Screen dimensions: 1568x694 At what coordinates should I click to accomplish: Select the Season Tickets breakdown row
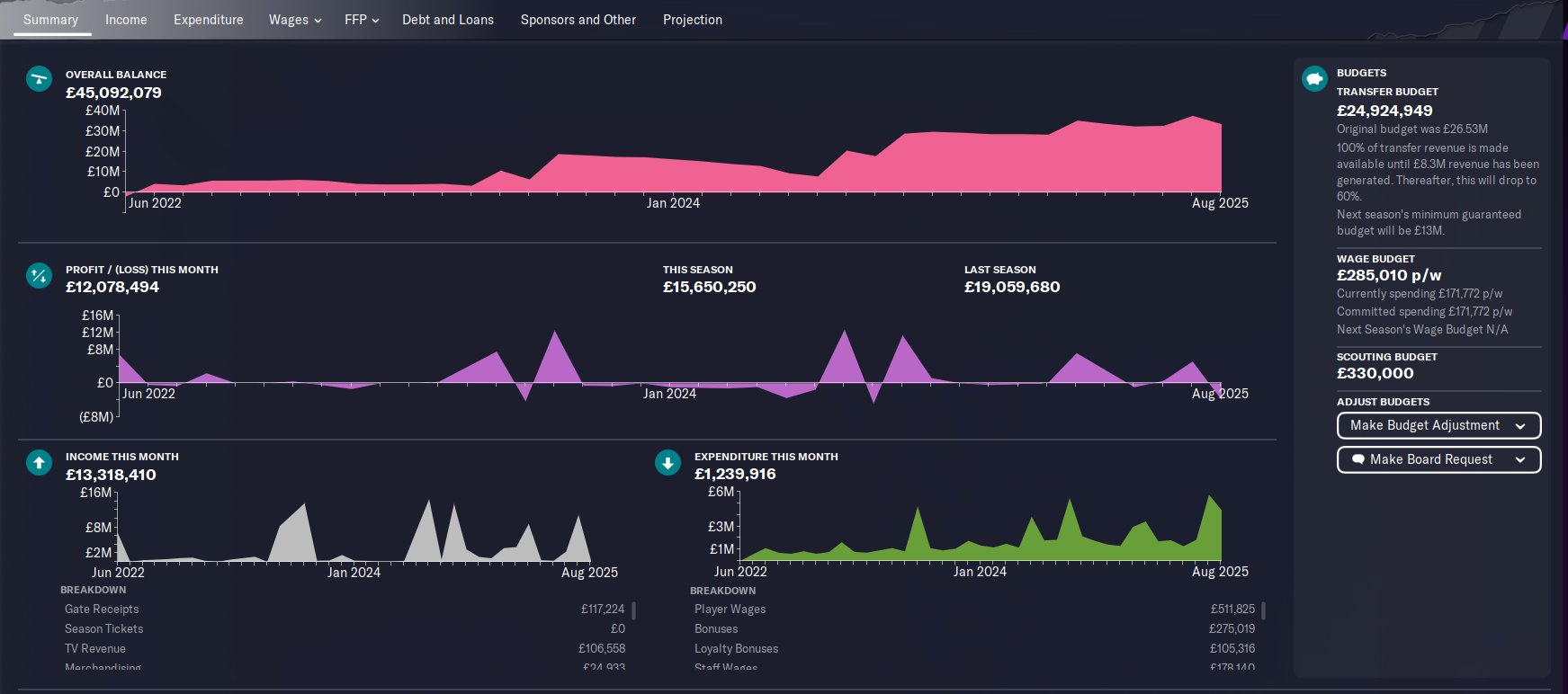click(345, 629)
